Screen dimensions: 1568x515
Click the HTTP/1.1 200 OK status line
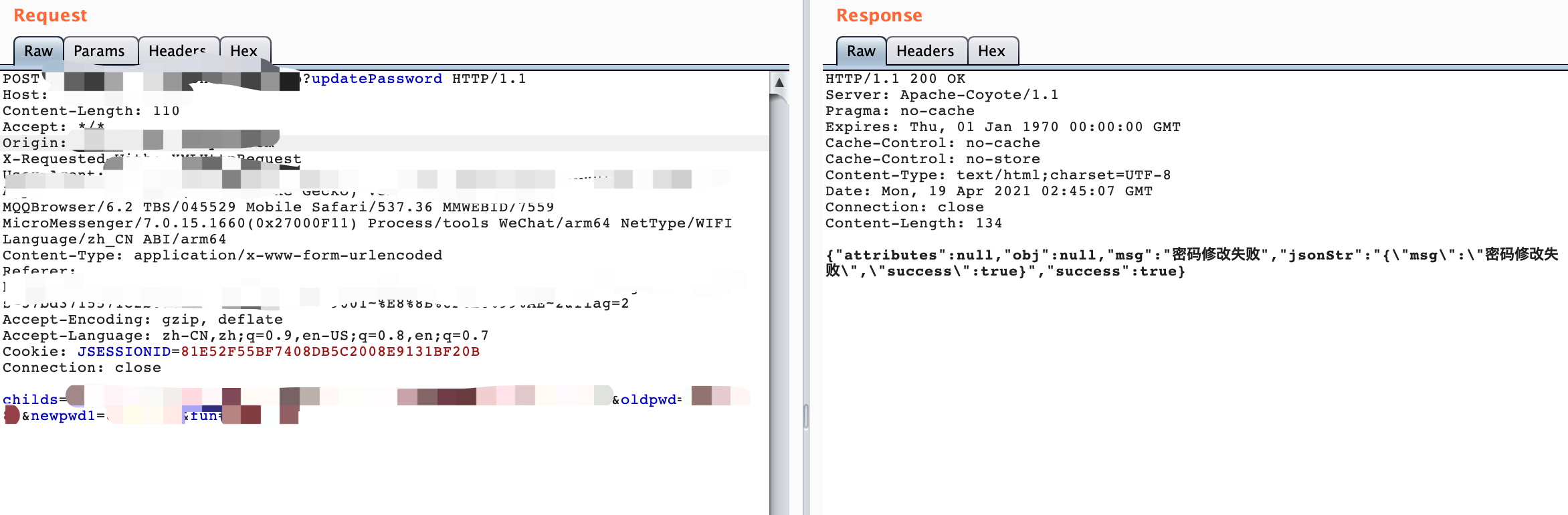(x=895, y=79)
